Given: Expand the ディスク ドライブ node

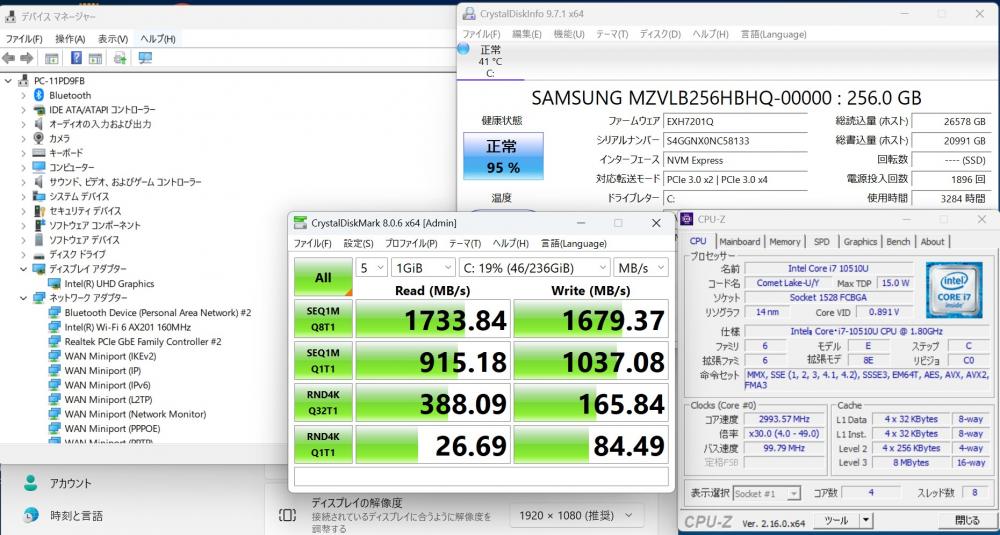Looking at the screenshot, I should (23, 254).
